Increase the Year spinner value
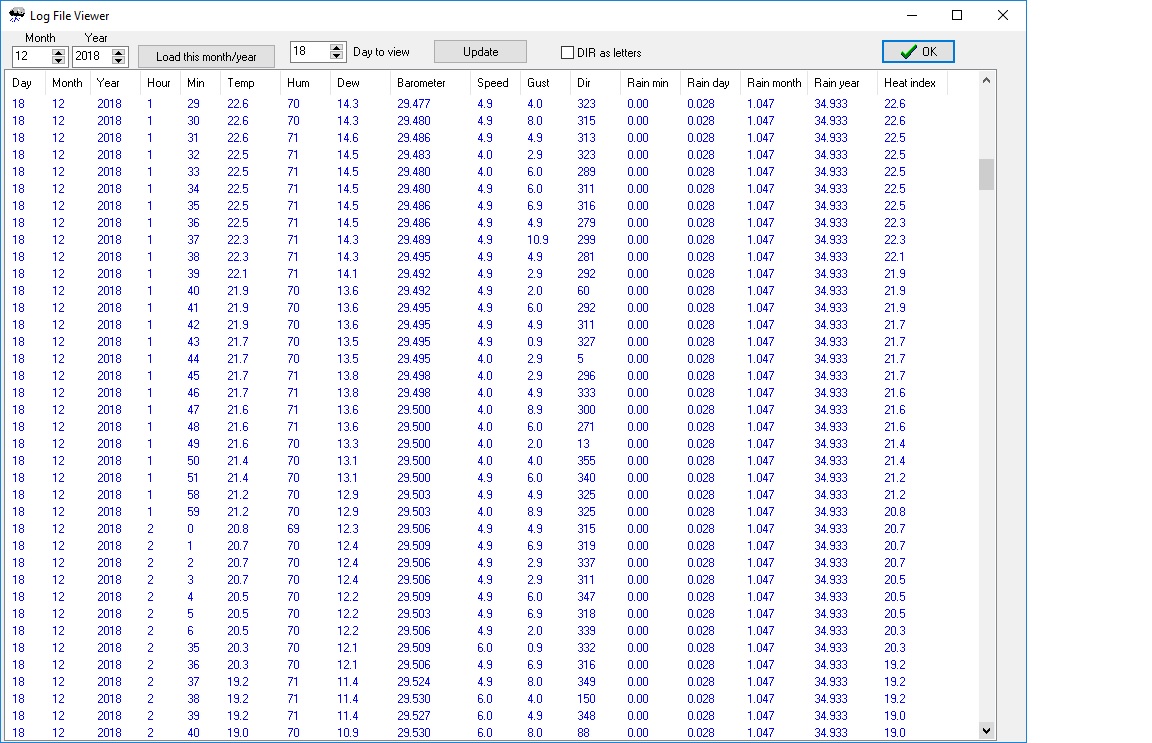Image resolution: width=1152 pixels, height=743 pixels. click(x=120, y=52)
